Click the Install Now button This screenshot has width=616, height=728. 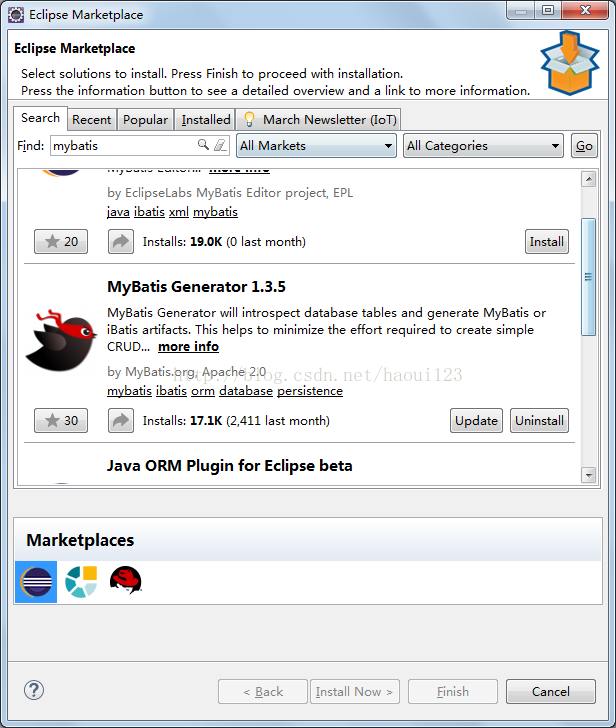355,692
